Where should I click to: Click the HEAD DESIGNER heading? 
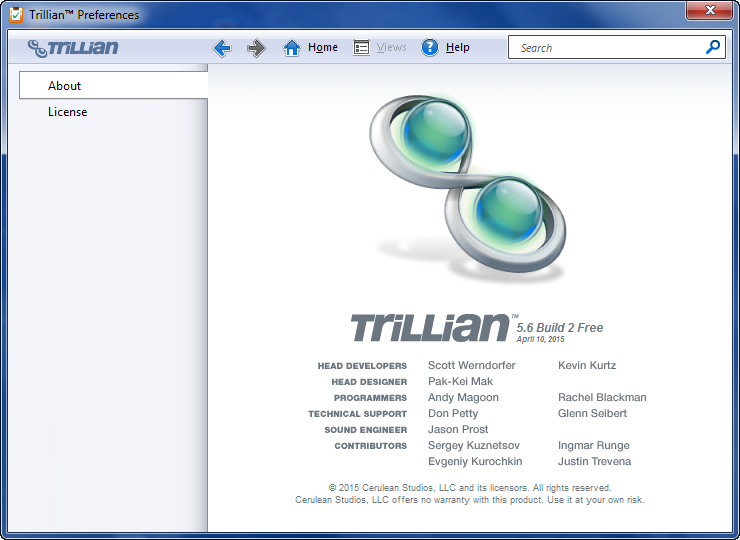(x=369, y=382)
